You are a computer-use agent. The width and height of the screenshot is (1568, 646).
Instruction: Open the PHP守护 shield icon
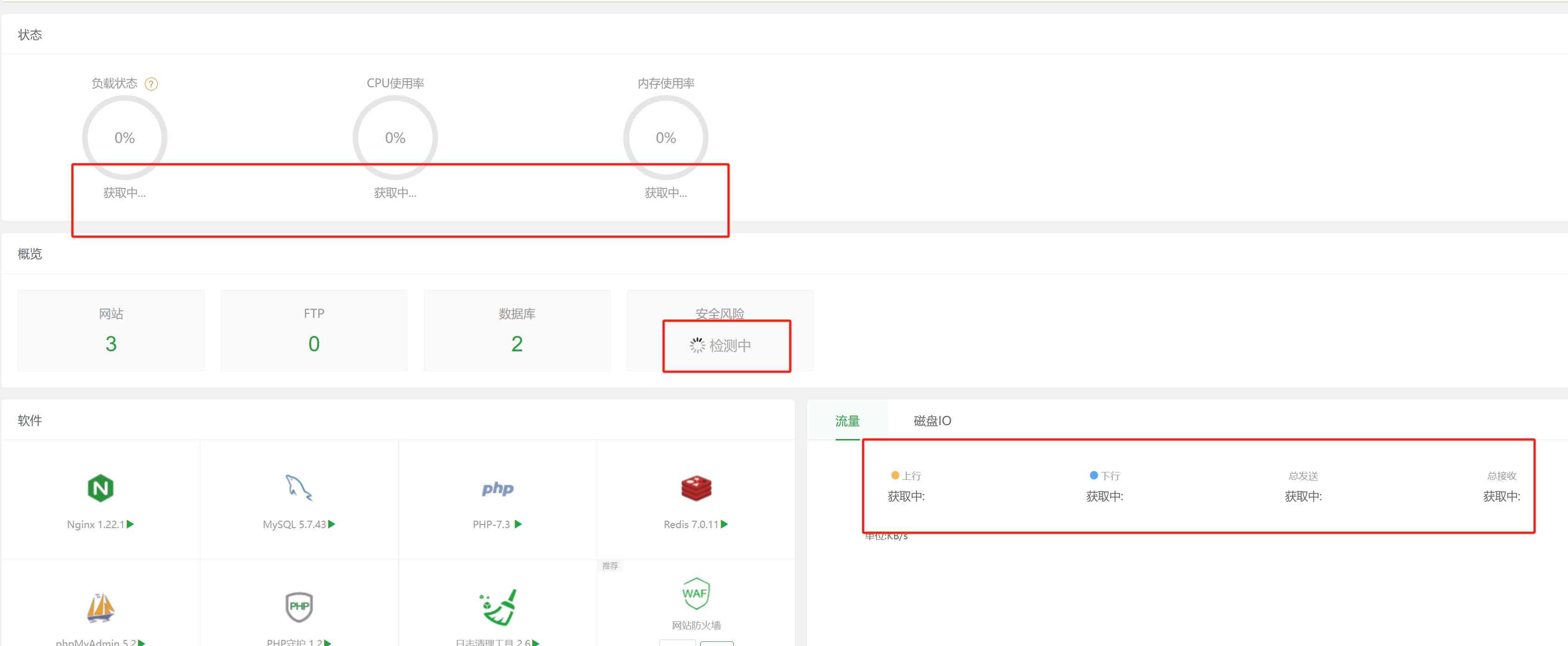pyautogui.click(x=299, y=607)
